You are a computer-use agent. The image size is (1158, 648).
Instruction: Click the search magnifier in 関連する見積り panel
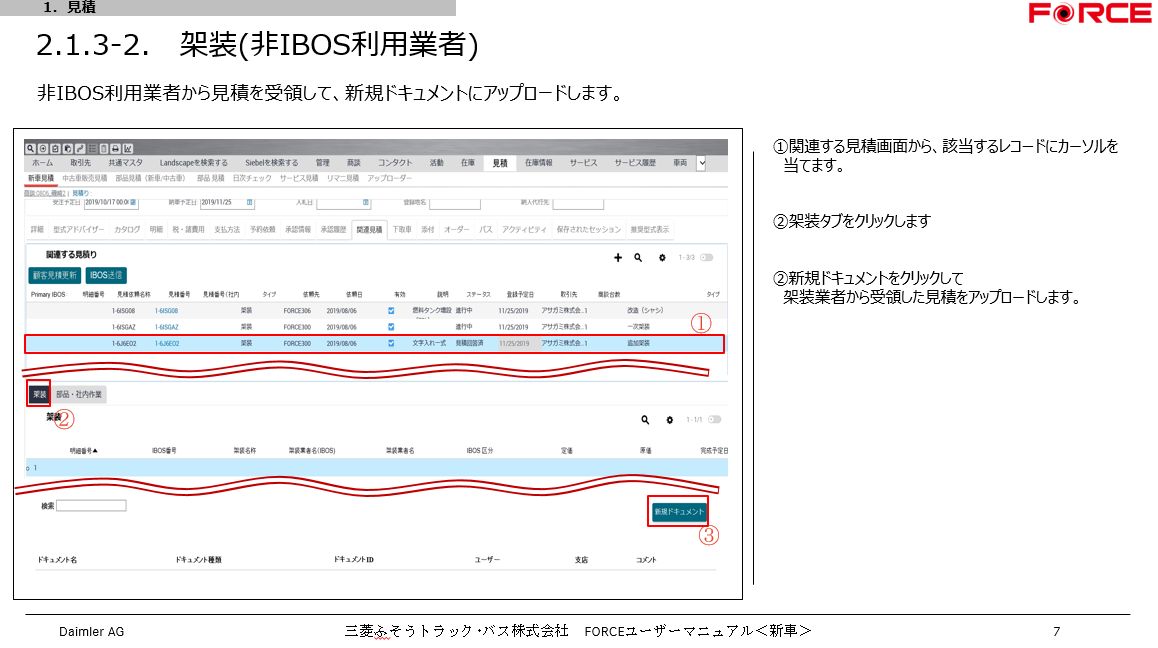(x=638, y=258)
